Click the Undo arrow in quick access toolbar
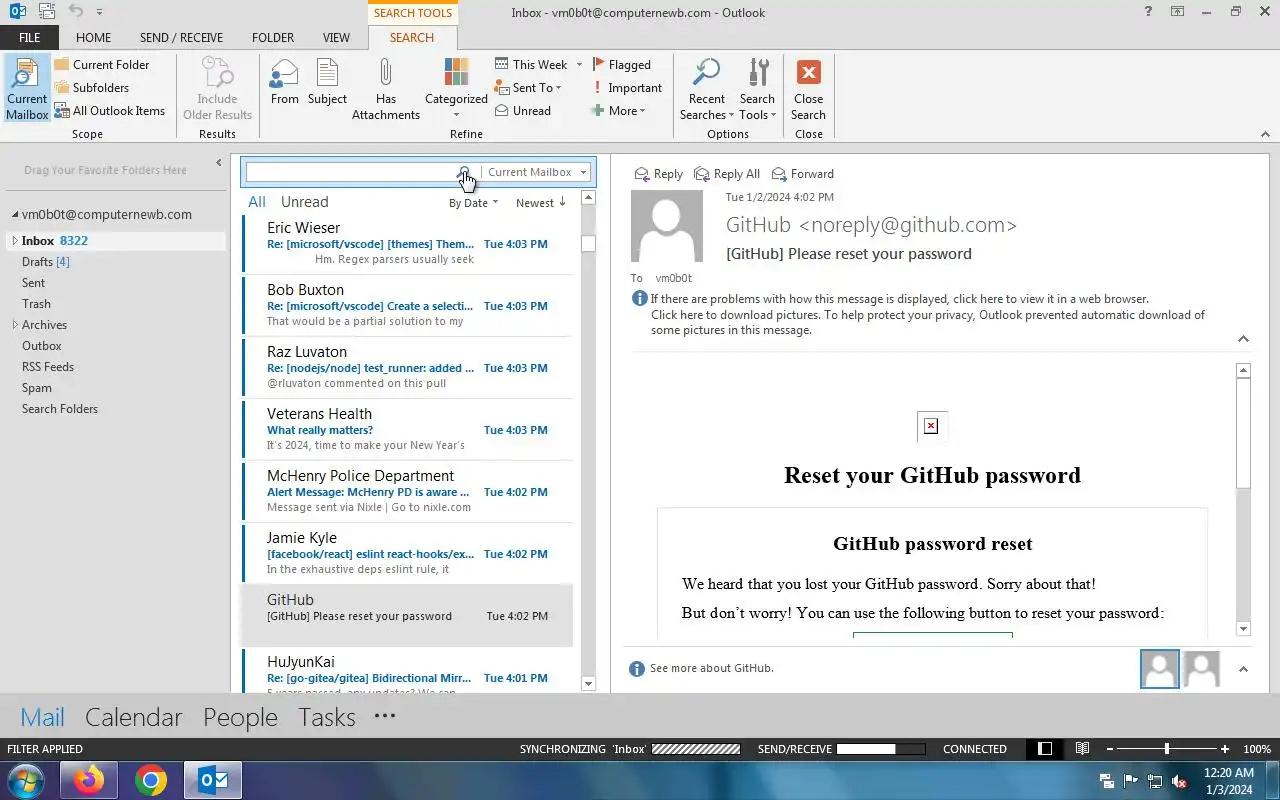The width and height of the screenshot is (1280, 800). click(77, 12)
